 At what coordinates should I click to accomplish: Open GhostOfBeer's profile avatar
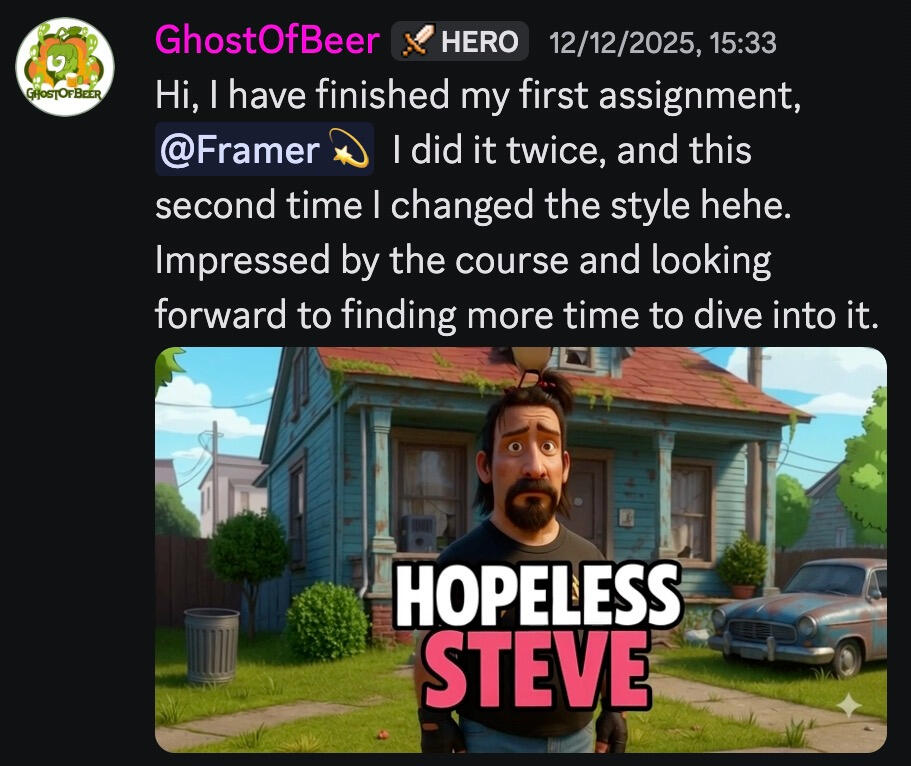(64, 67)
